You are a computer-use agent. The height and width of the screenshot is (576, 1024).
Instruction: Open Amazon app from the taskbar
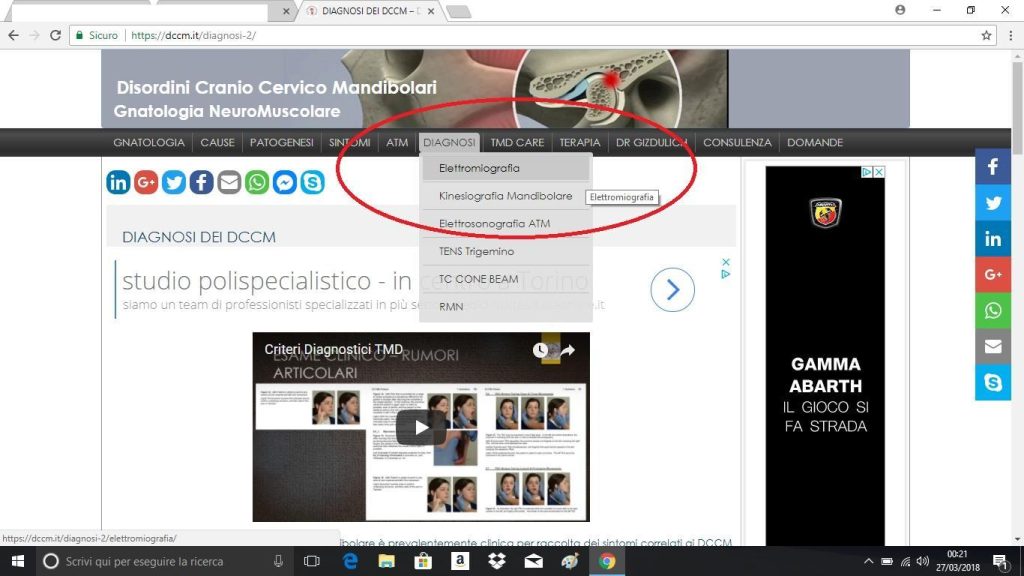tap(460, 561)
